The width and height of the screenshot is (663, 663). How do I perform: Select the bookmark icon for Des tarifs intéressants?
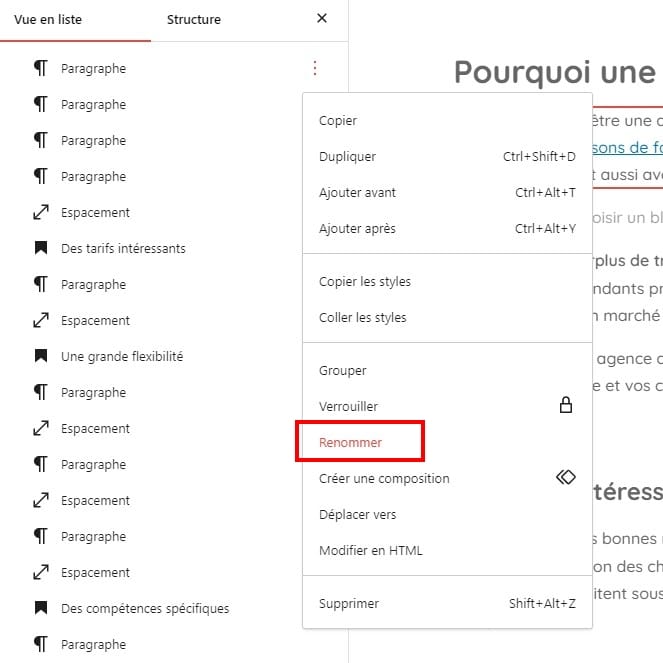coord(41,248)
